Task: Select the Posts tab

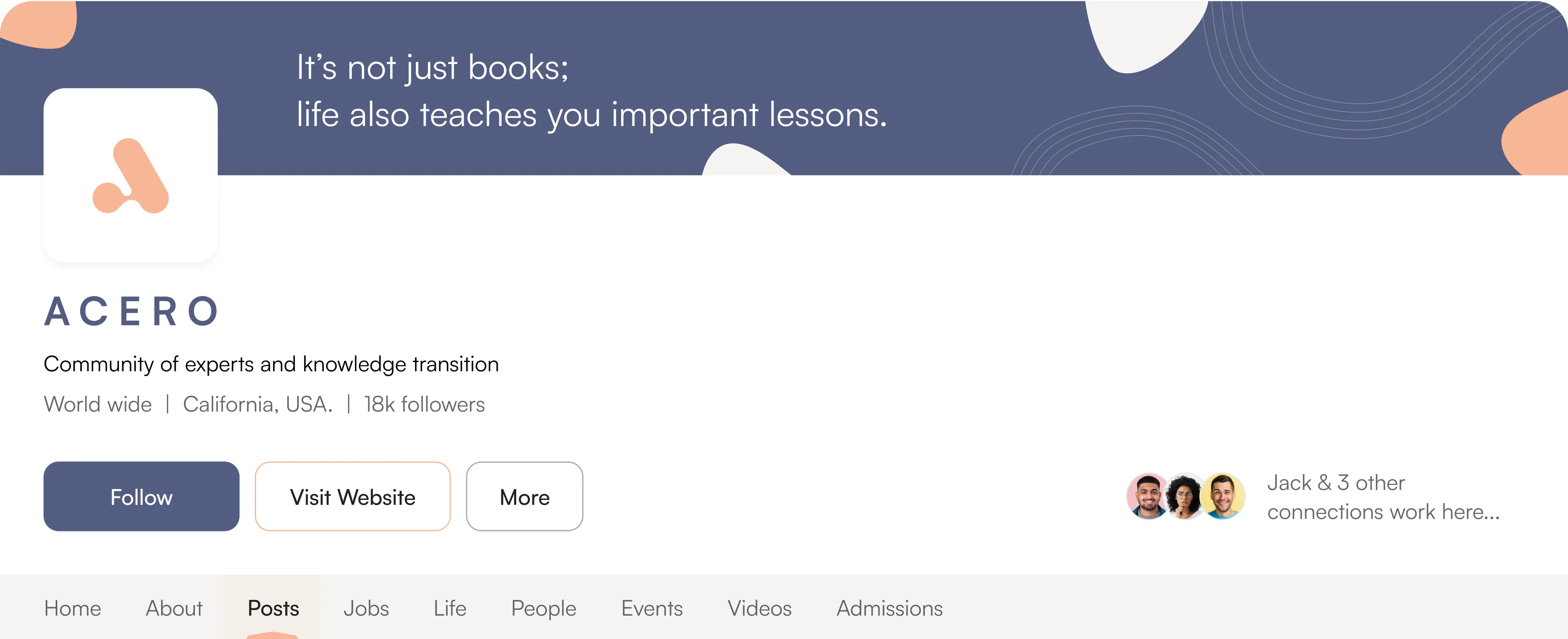Action: (x=273, y=608)
